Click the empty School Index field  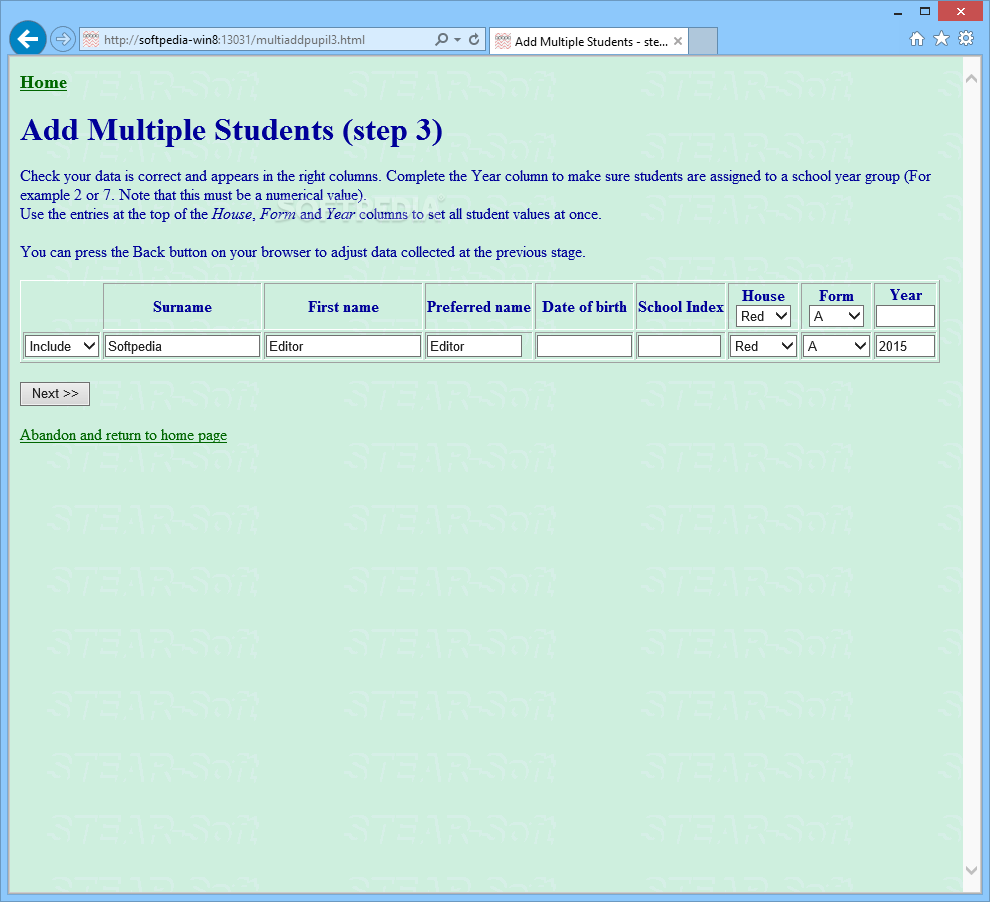(x=679, y=346)
